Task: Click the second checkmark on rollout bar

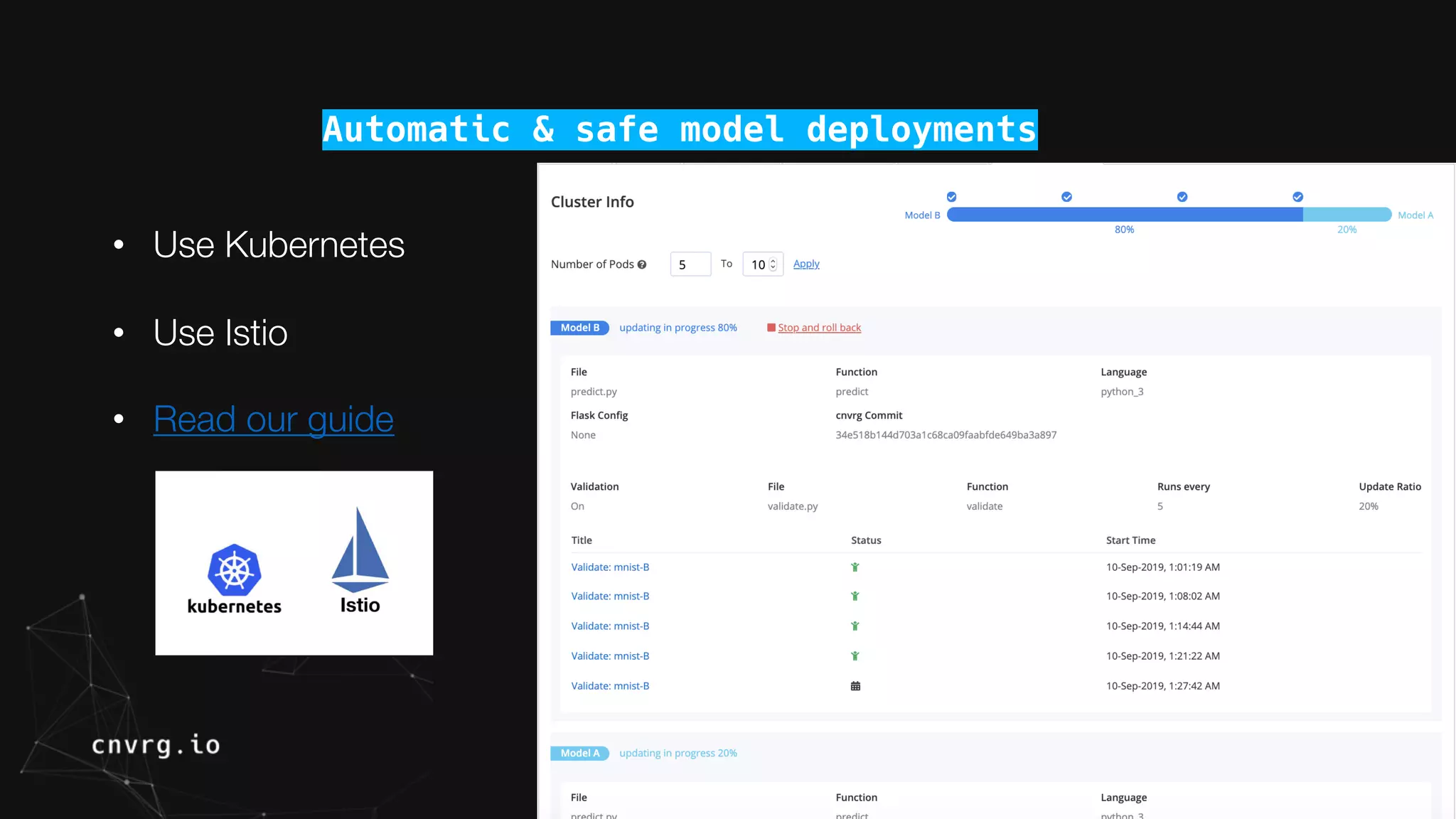Action: point(1067,197)
